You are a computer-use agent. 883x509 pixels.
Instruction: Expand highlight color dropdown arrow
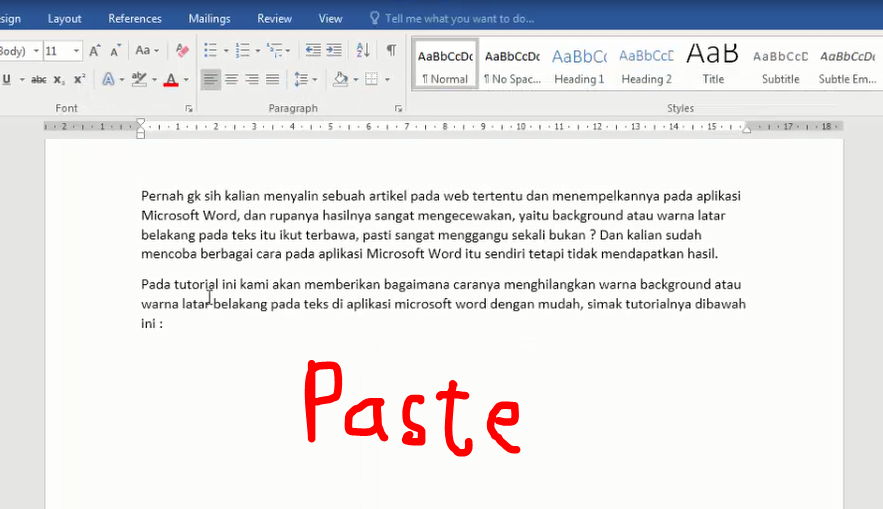(154, 80)
